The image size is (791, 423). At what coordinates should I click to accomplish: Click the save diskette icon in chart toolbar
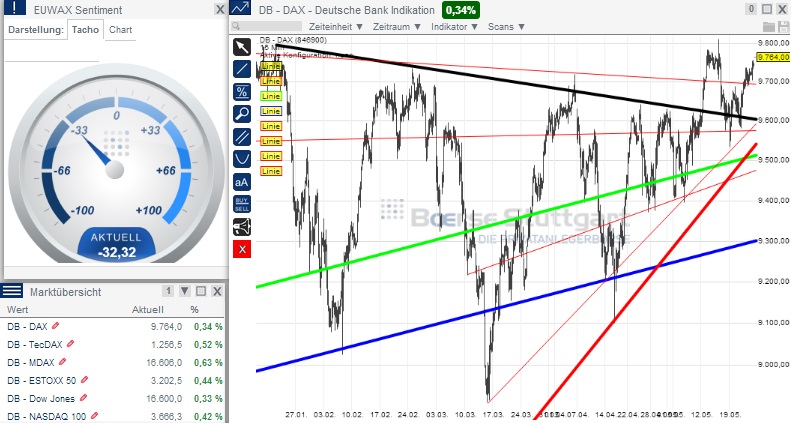(x=783, y=27)
